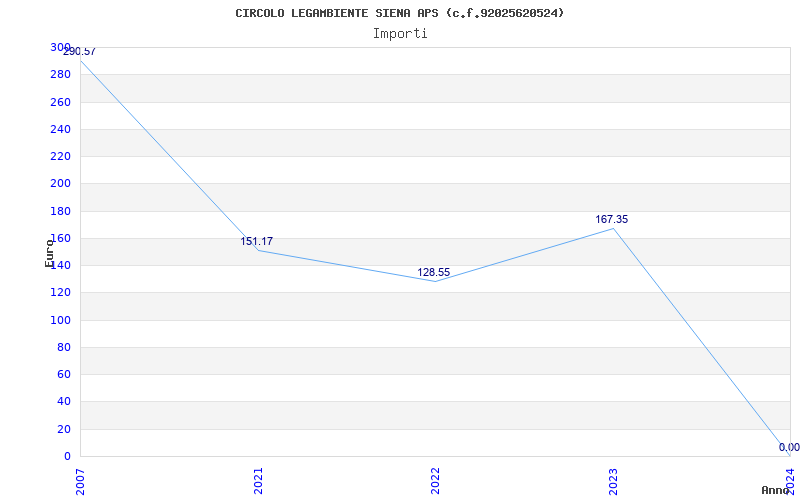Click the Importi chart subtitle
The width and height of the screenshot is (800, 500).
point(400,34)
